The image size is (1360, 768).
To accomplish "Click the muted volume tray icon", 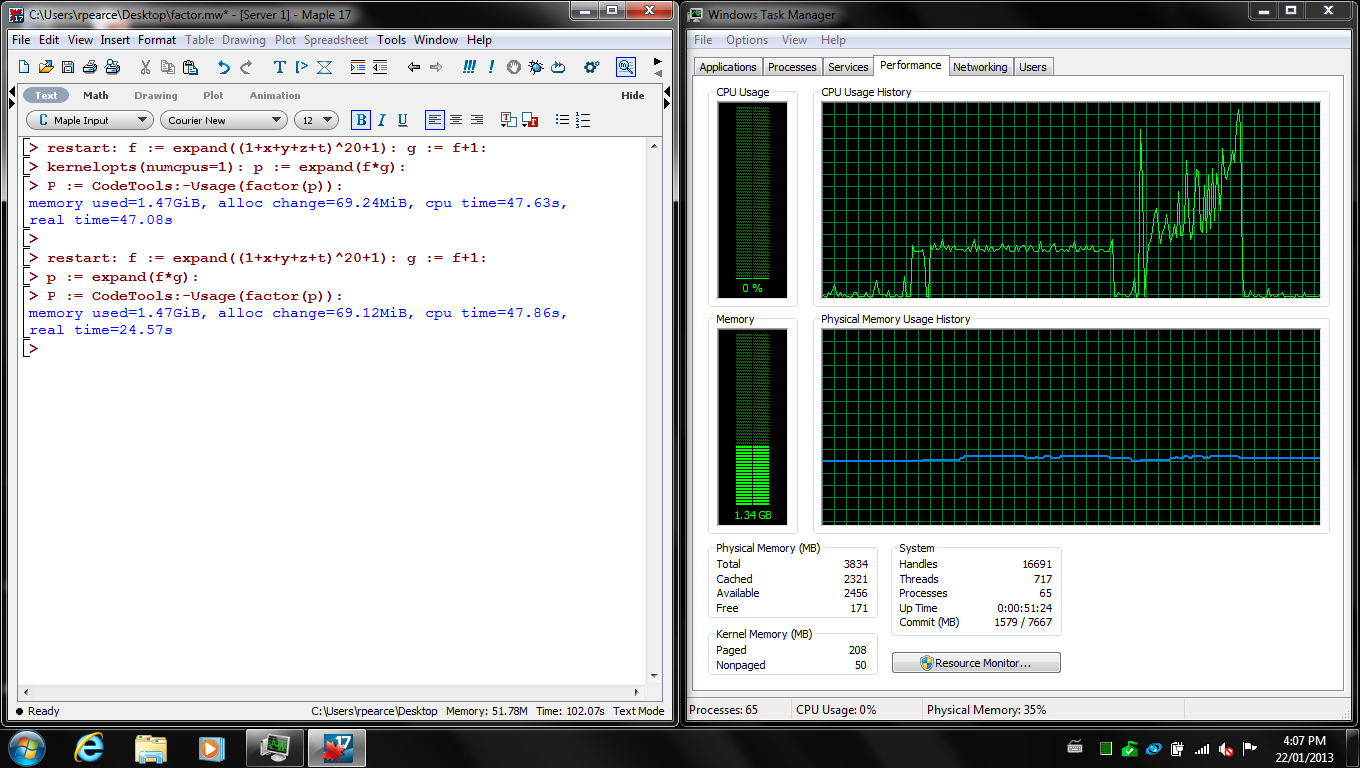I will point(1226,749).
